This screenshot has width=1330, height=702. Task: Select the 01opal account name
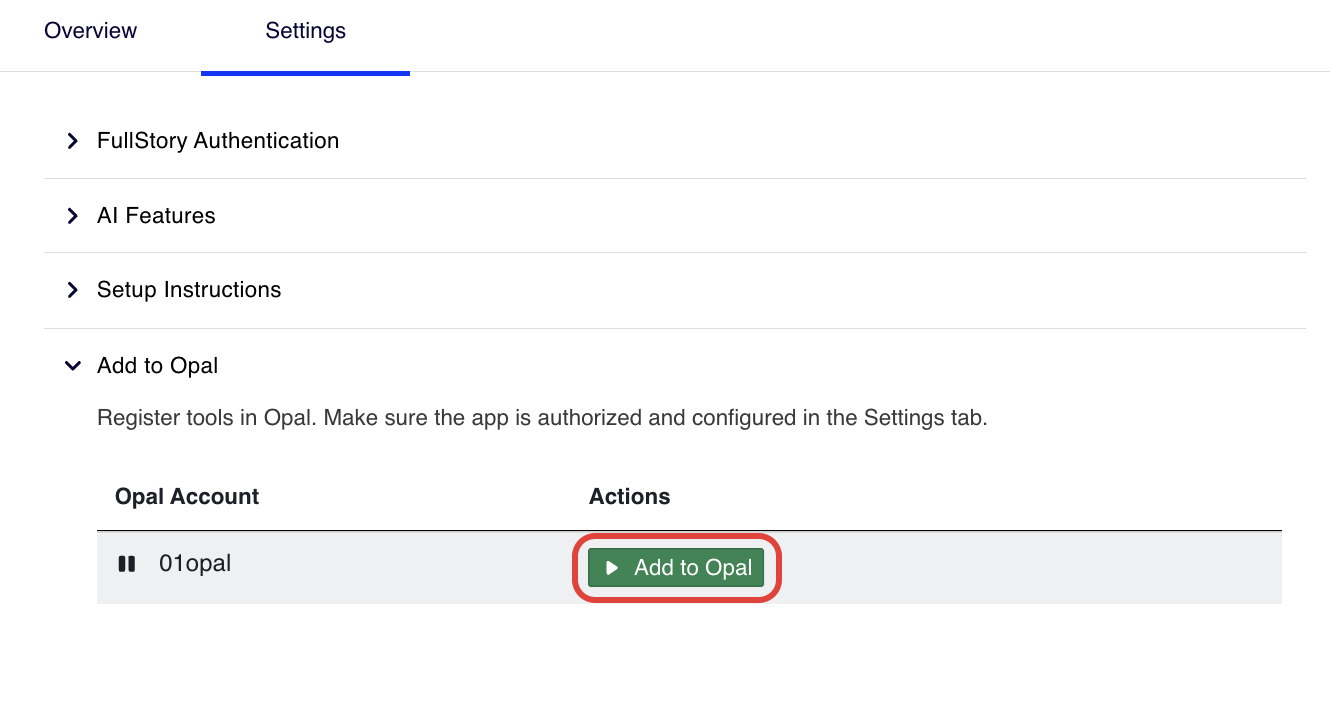pyautogui.click(x=195, y=564)
